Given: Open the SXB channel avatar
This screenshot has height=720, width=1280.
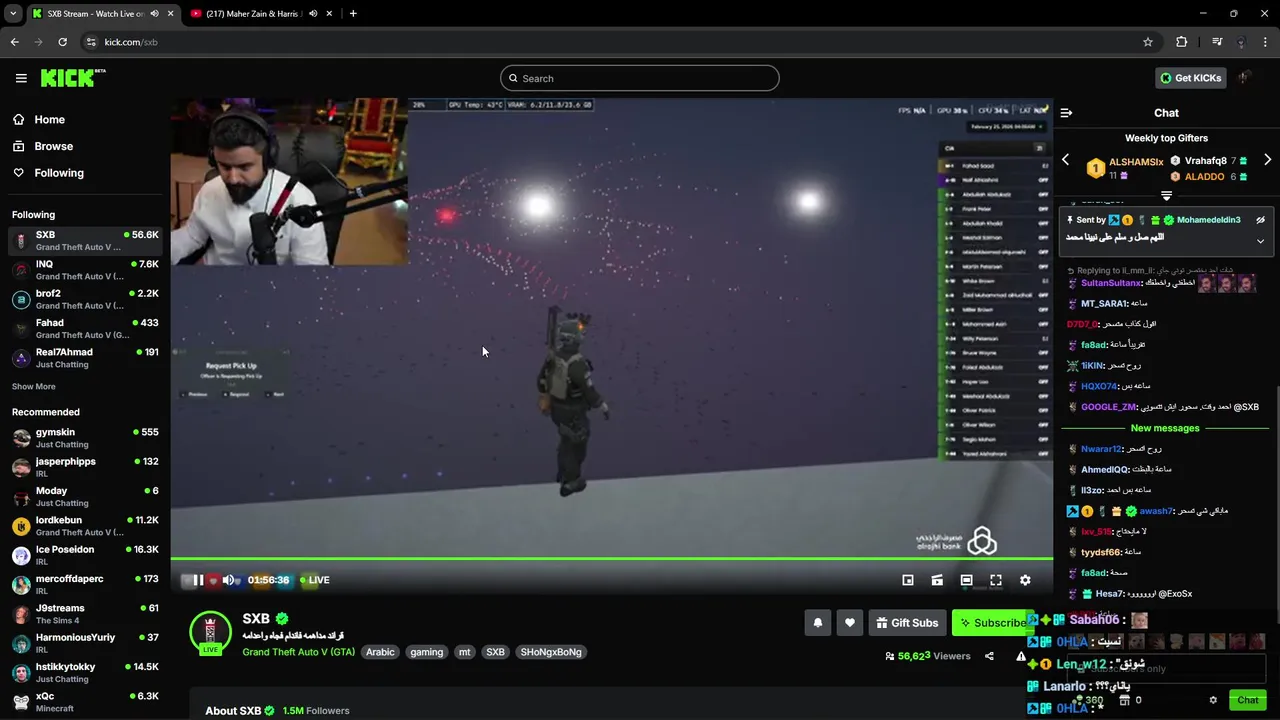Looking at the screenshot, I should coord(210,632).
